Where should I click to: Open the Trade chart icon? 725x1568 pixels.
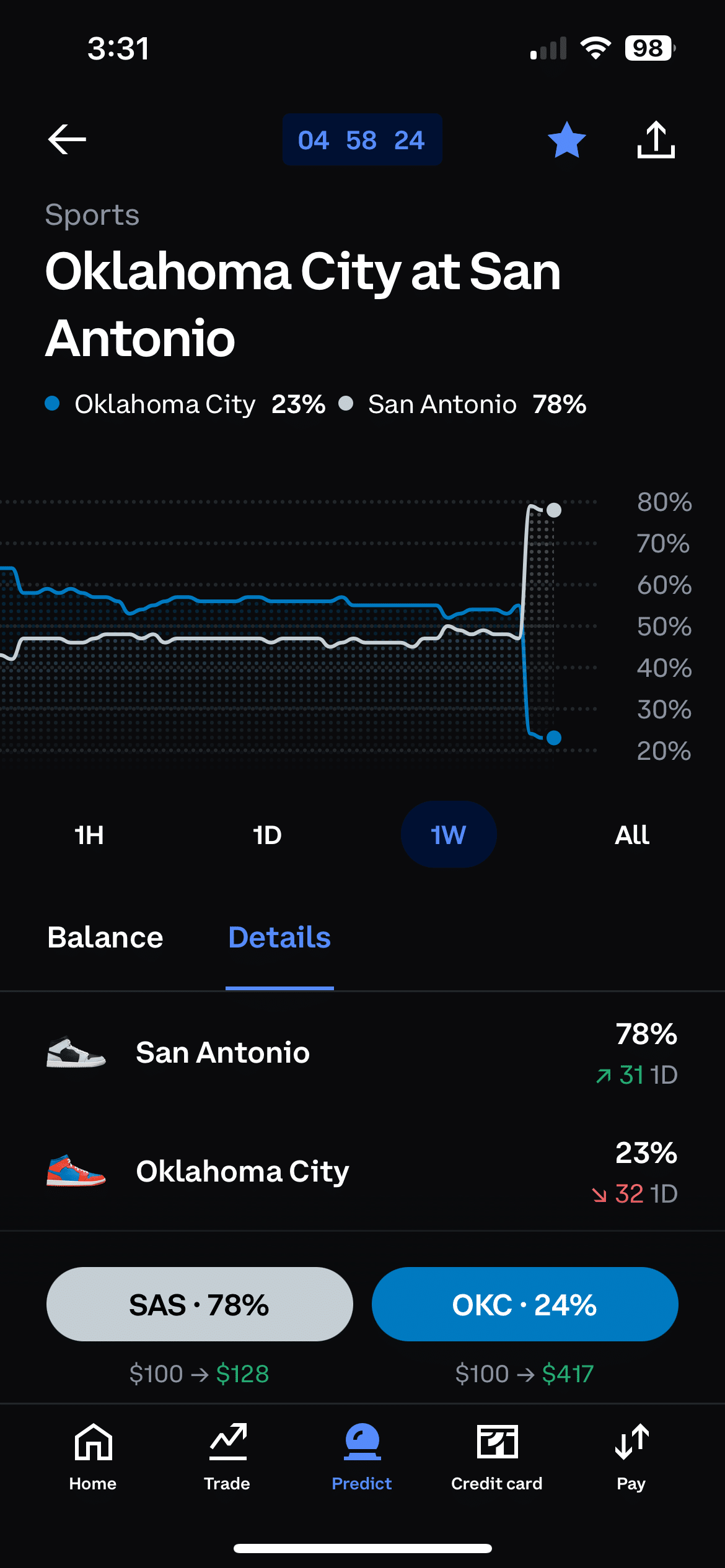[x=227, y=1443]
